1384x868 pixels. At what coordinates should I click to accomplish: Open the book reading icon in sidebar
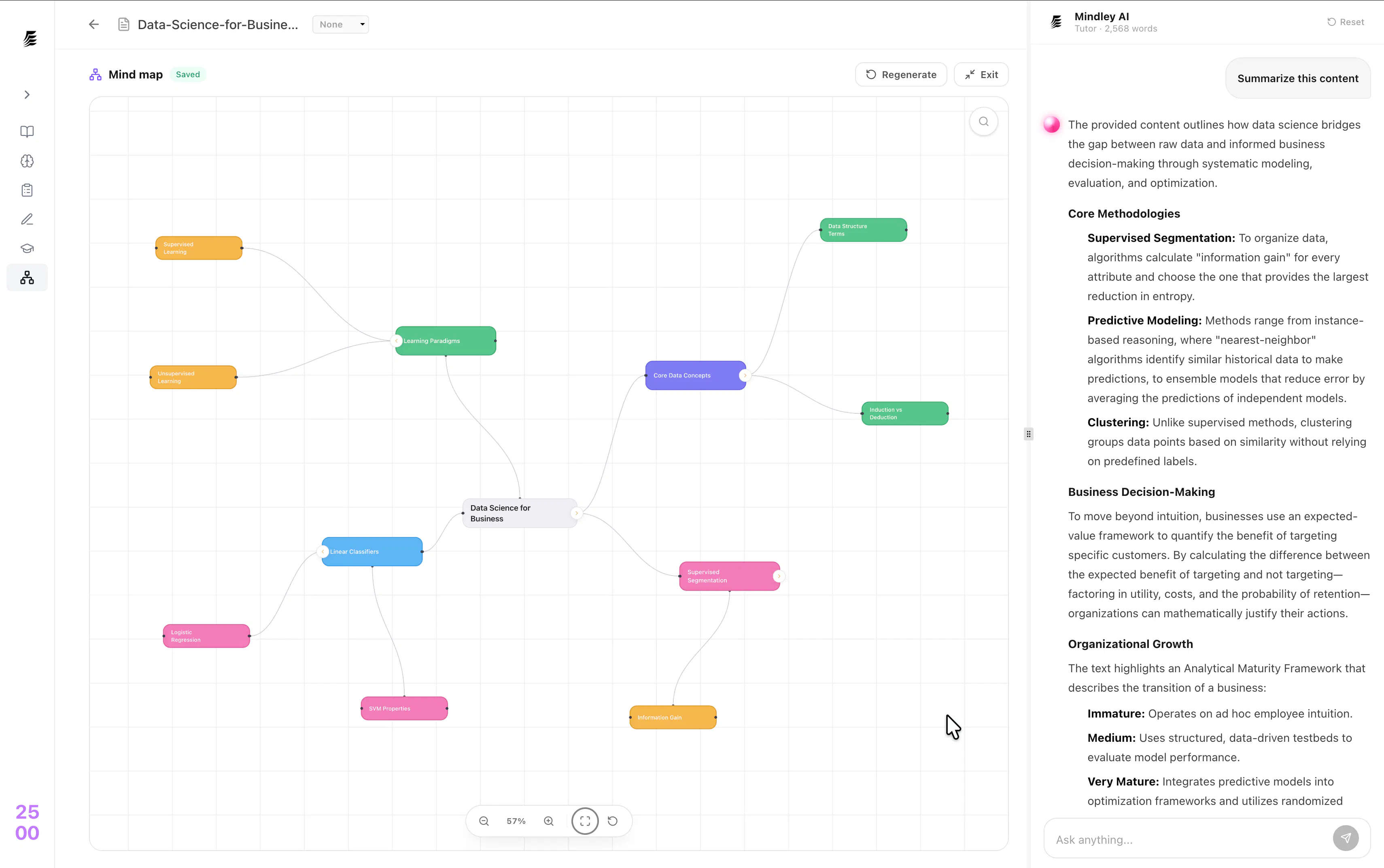(x=27, y=131)
